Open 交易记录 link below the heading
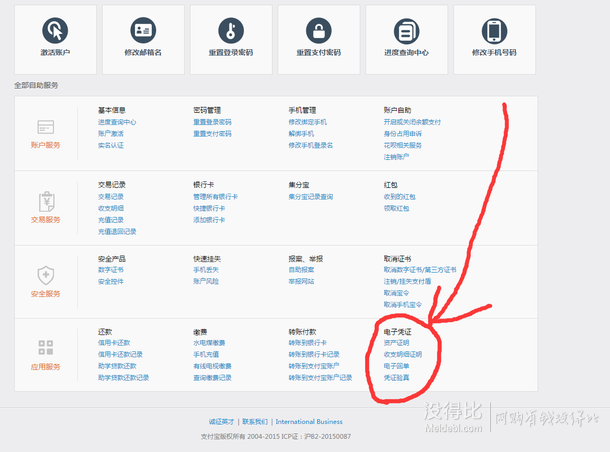Screen dimensions: 610x452 (111, 197)
